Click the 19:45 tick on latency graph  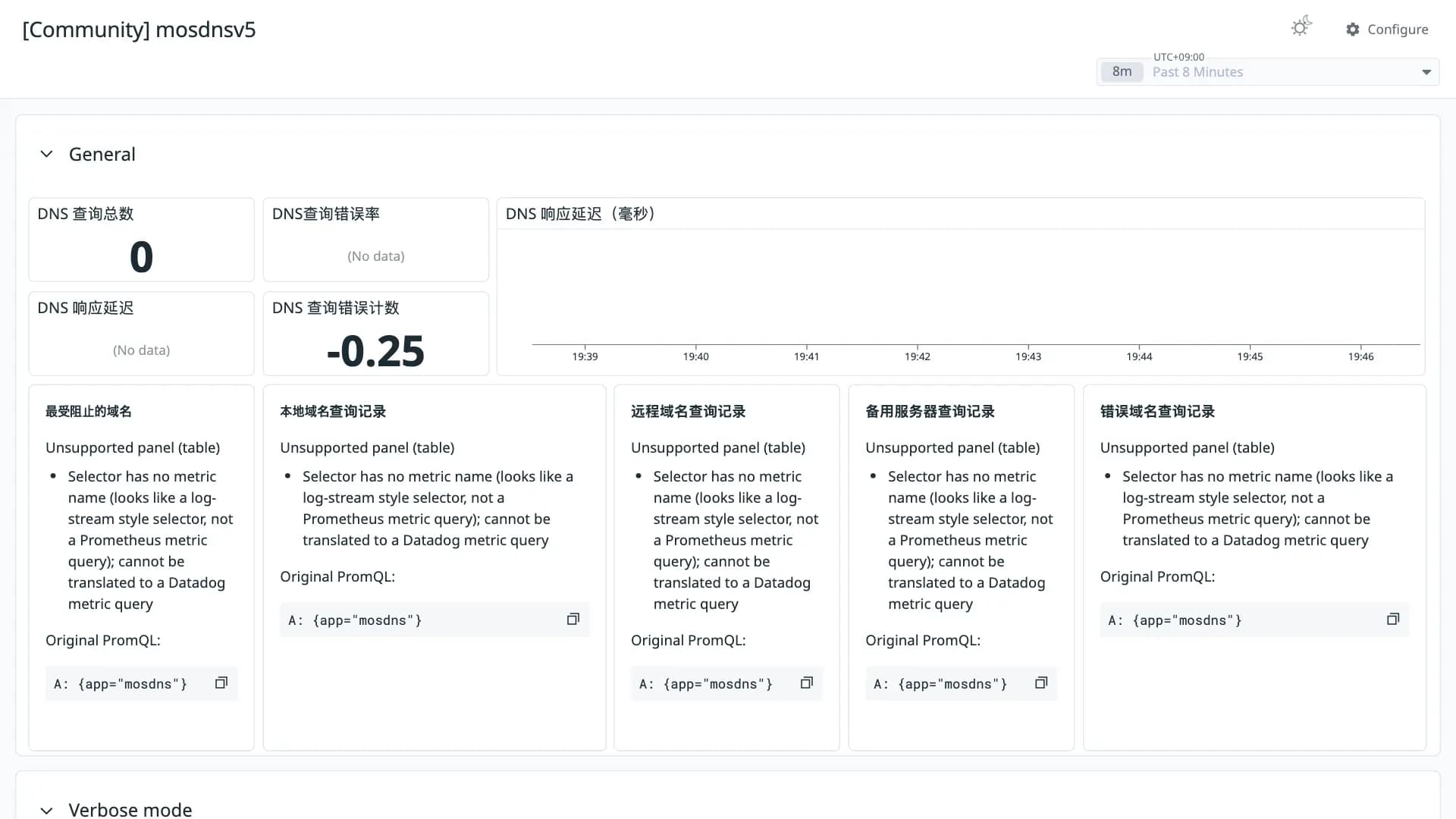[1250, 356]
